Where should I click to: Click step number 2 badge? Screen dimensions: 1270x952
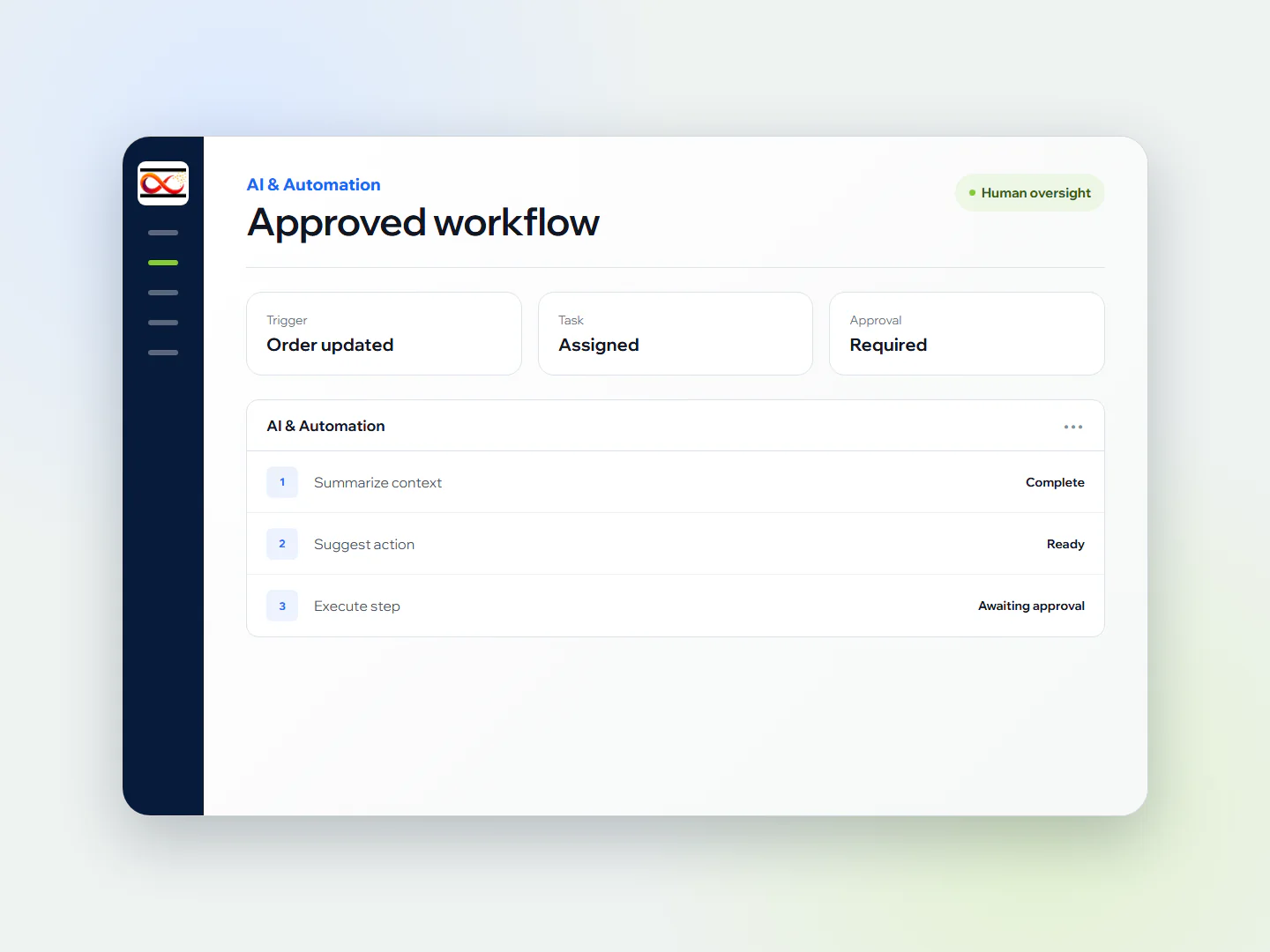pos(282,544)
